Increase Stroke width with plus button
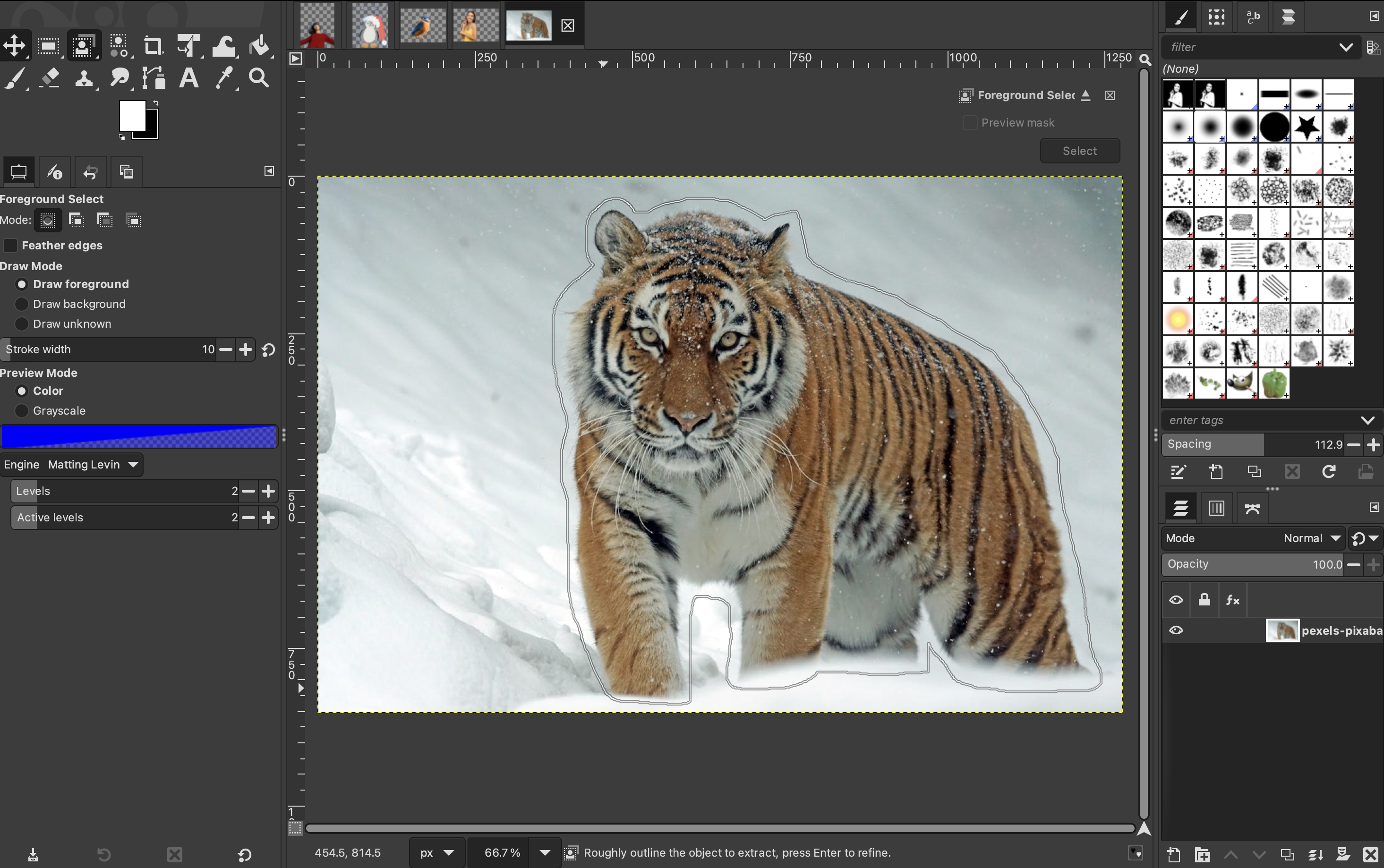 [246, 349]
